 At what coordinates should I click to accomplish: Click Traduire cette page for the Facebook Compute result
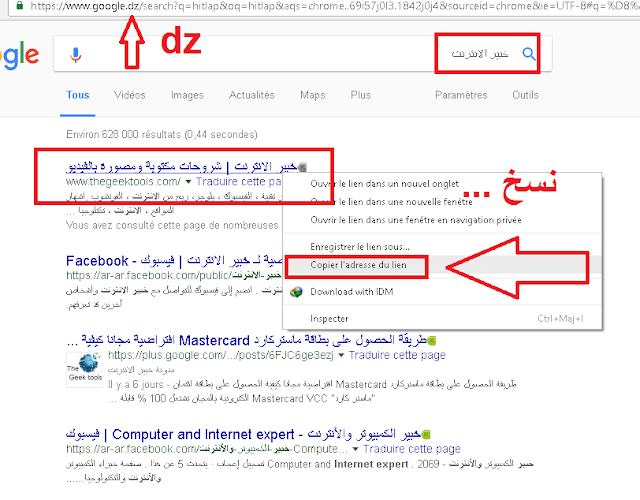(x=412, y=449)
